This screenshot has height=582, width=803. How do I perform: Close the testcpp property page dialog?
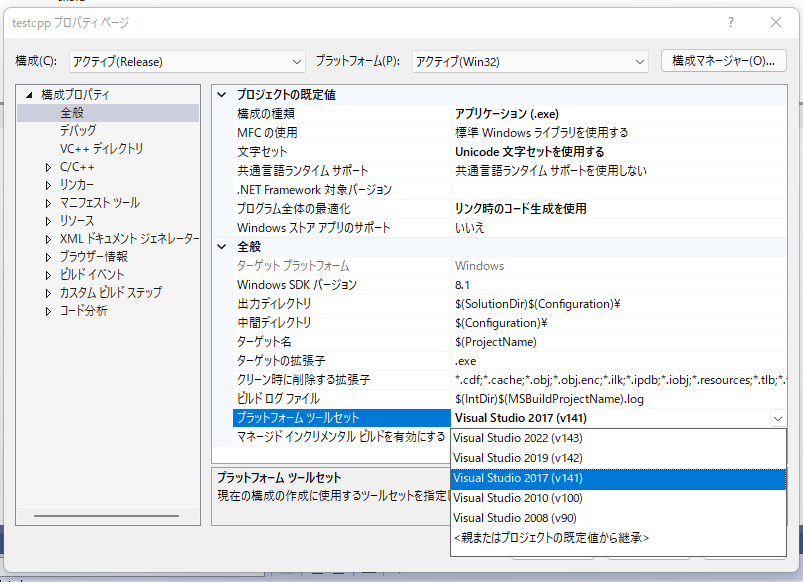coord(776,22)
